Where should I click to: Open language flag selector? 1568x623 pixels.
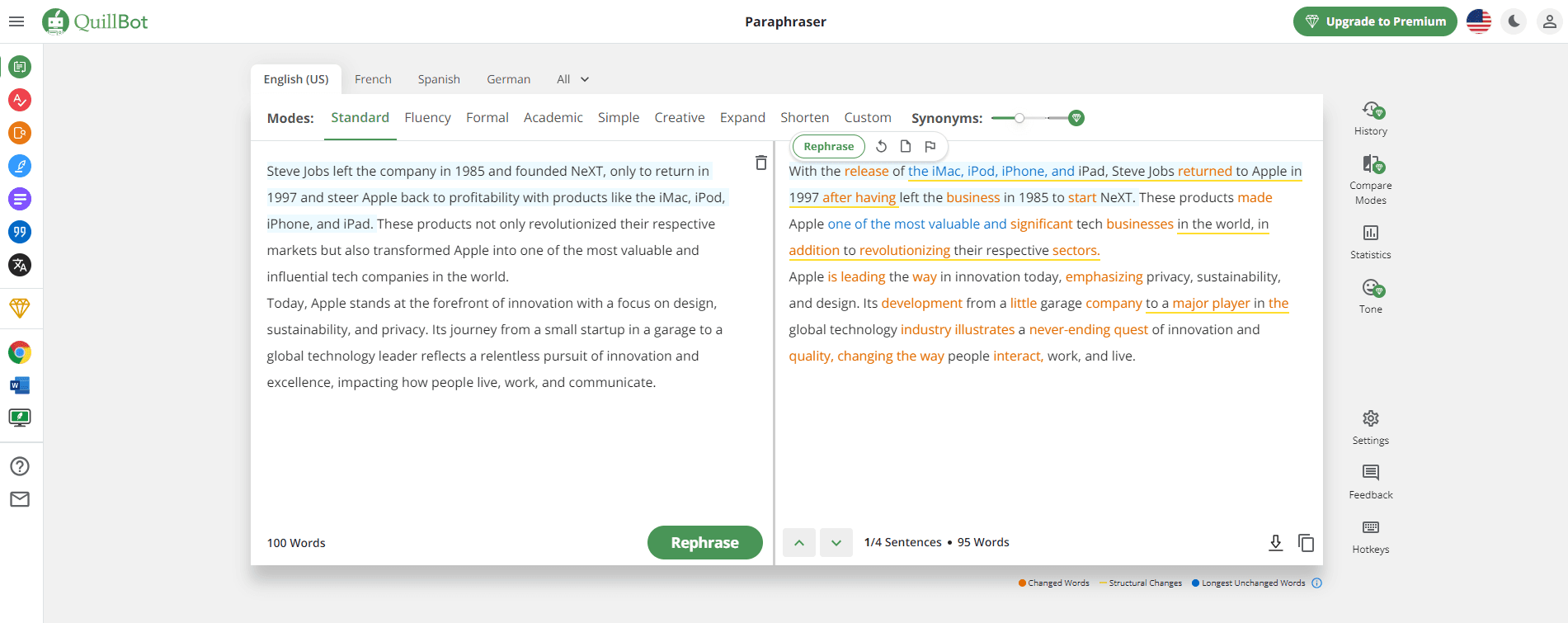[1478, 21]
